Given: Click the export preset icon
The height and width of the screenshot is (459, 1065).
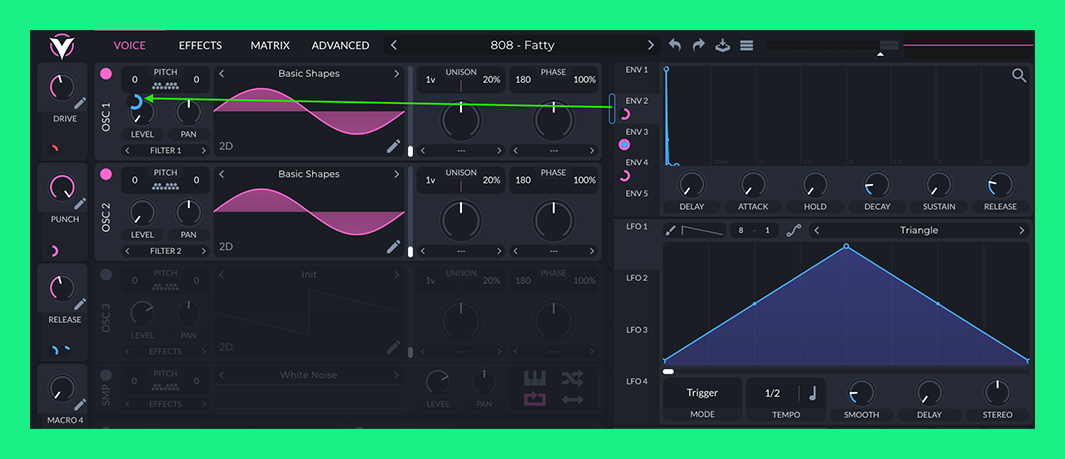Looking at the screenshot, I should coord(722,46).
